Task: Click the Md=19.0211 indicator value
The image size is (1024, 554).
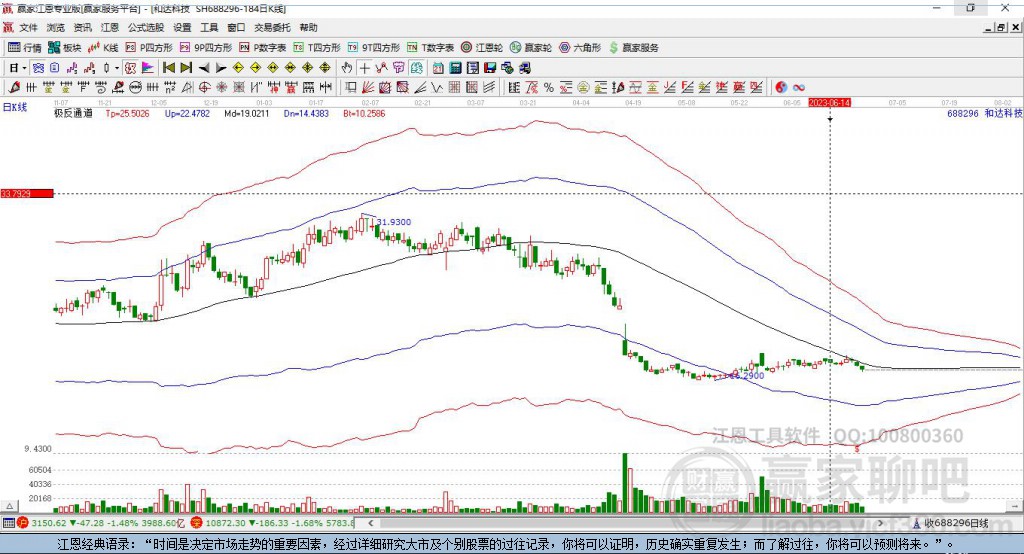Action: (x=247, y=114)
